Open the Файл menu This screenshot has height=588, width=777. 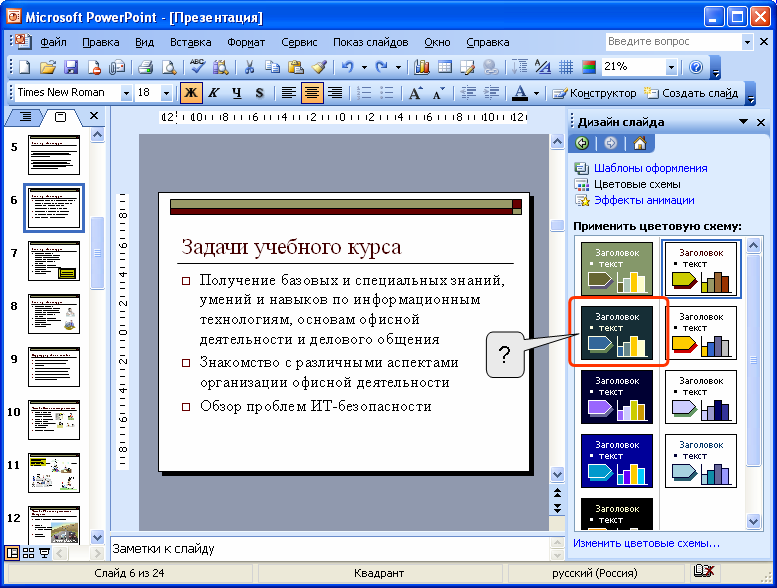tap(53, 43)
